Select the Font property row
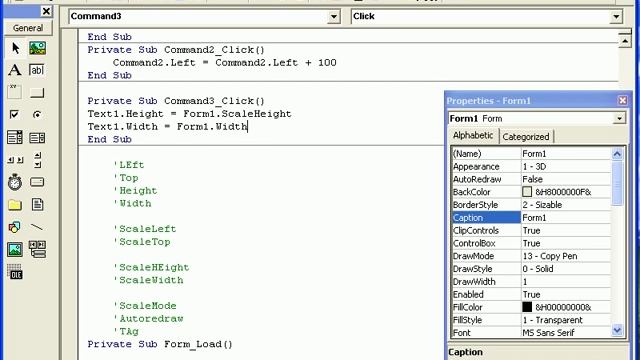 click(x=531, y=333)
